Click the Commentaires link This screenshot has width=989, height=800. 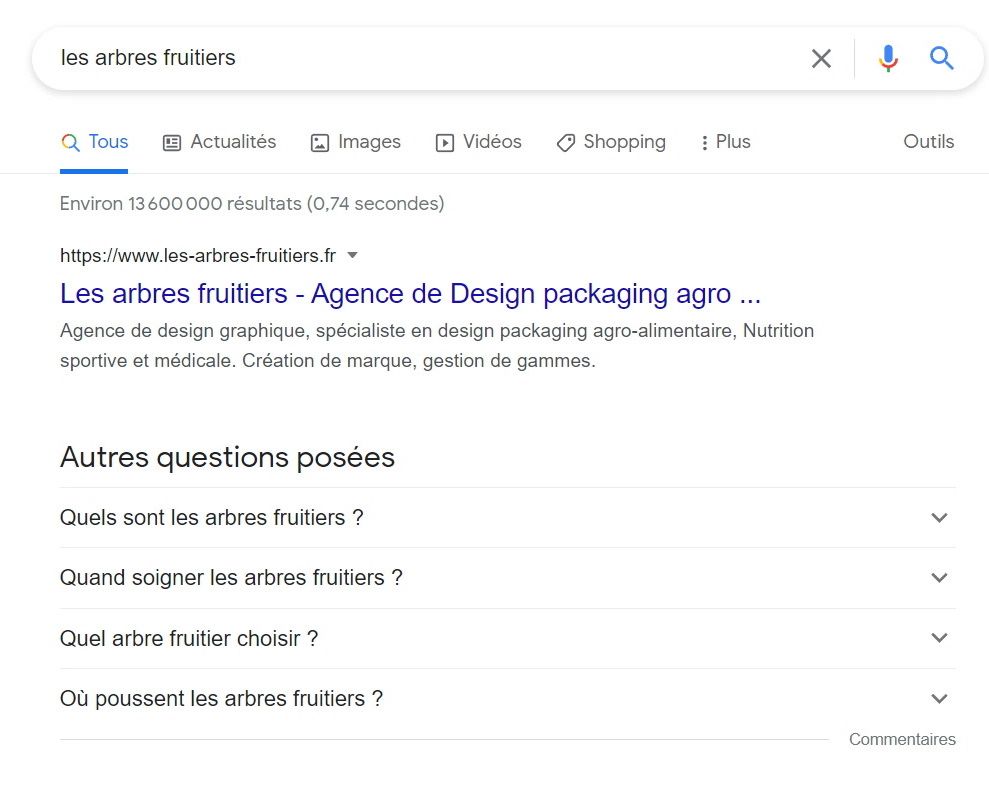click(x=902, y=739)
